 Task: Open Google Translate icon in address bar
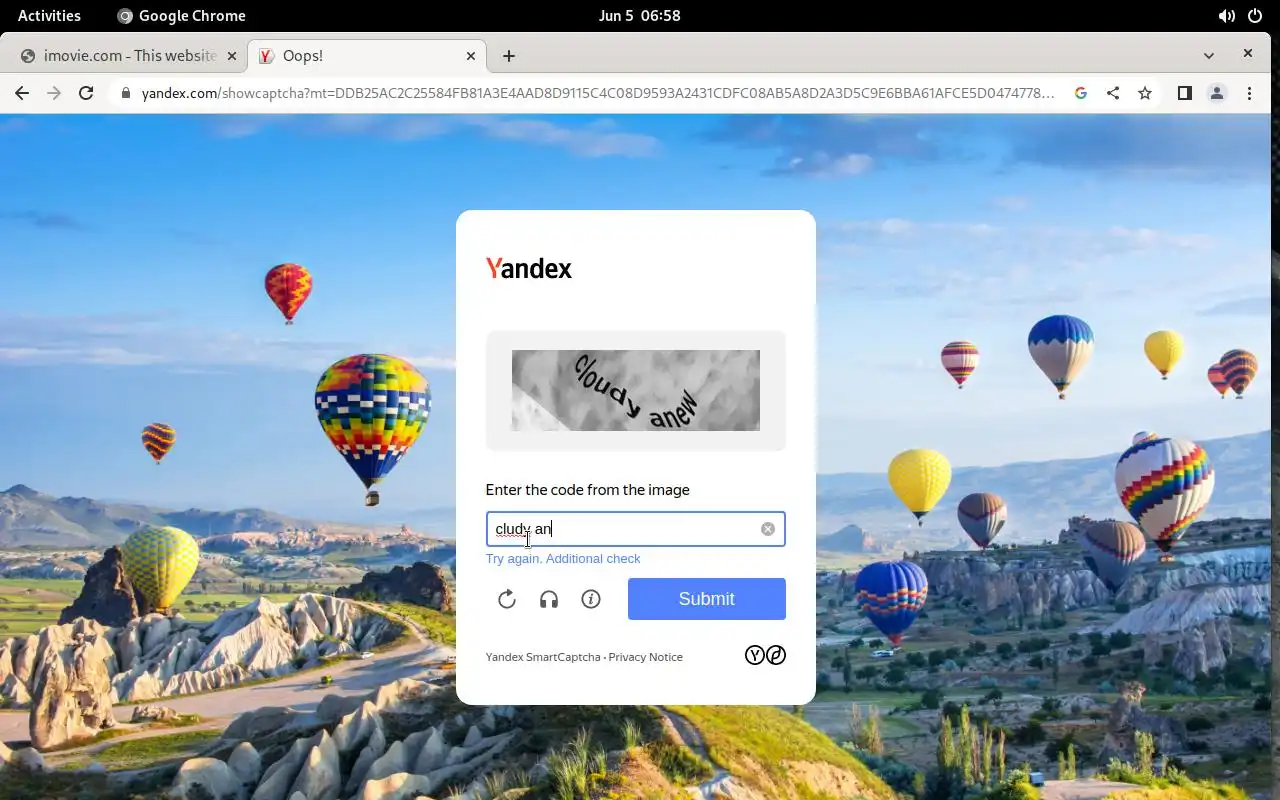[1081, 93]
